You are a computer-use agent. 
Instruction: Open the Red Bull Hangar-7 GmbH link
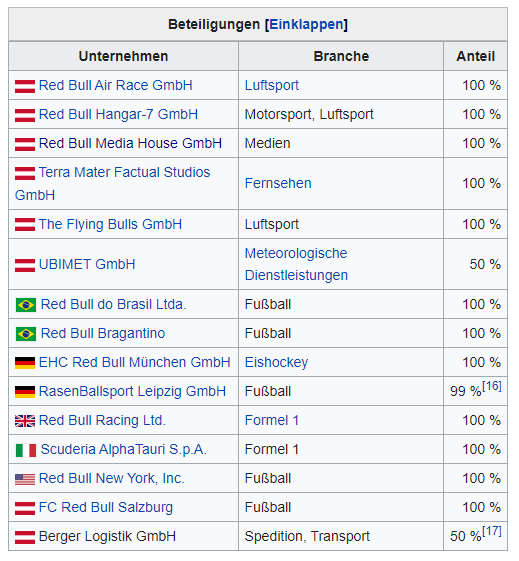point(118,114)
